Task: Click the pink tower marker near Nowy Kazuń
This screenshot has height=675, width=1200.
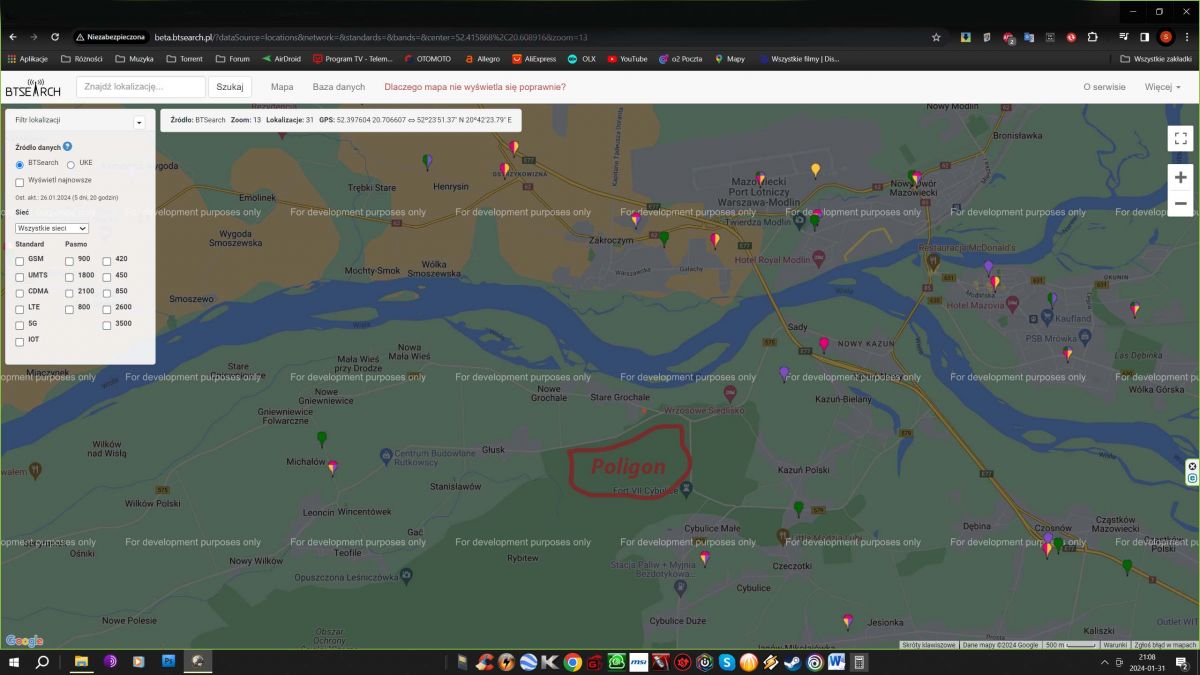Action: pos(824,345)
